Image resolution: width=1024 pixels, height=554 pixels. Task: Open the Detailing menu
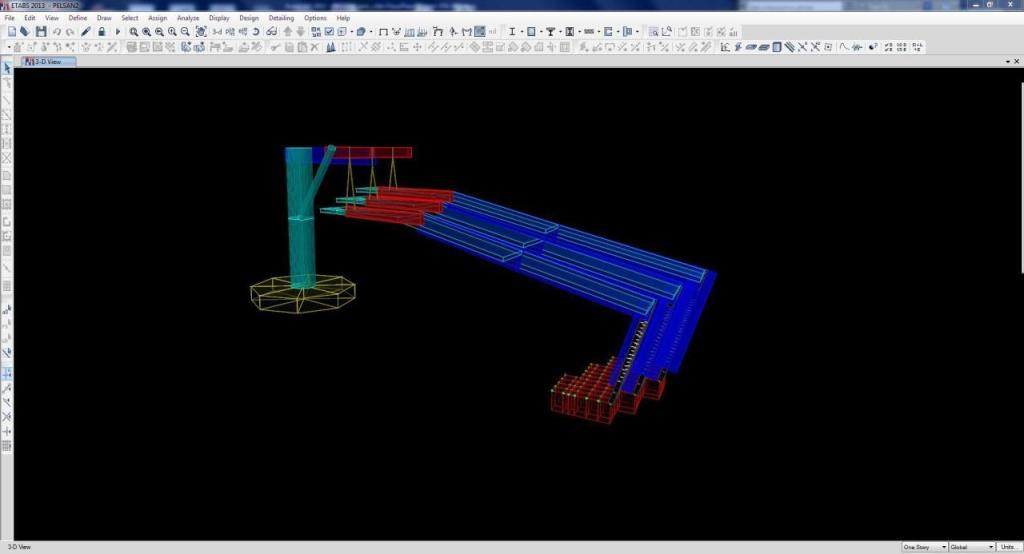(x=281, y=18)
